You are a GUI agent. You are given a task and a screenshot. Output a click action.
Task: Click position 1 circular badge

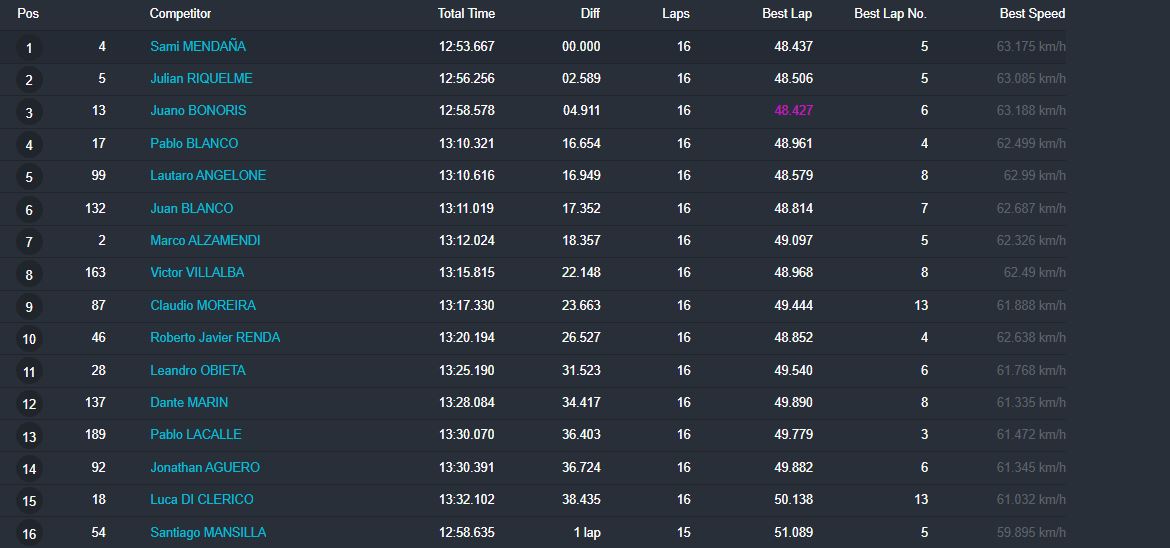[29, 48]
